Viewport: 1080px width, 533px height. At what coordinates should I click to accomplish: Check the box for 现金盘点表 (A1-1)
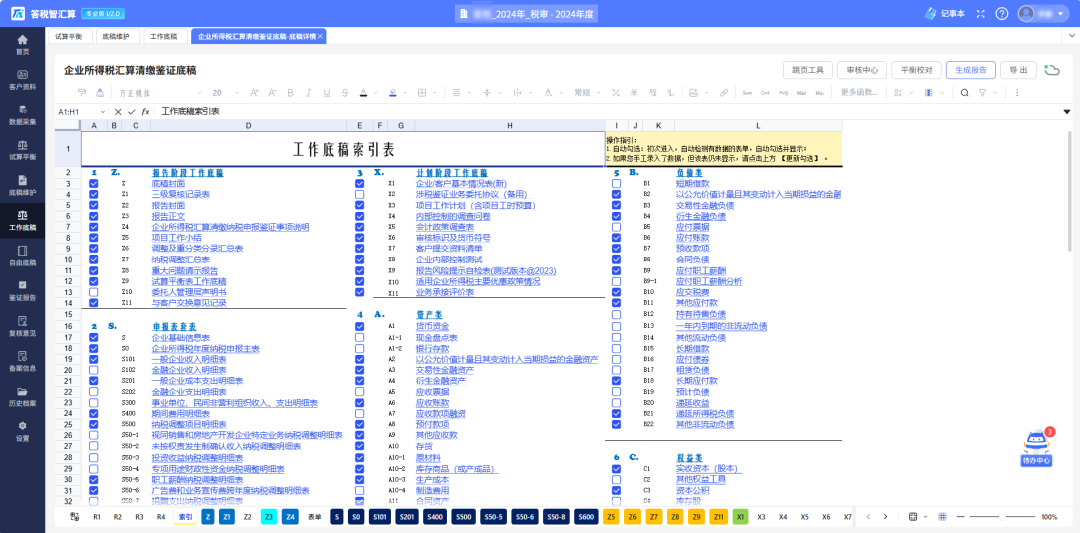click(x=360, y=337)
